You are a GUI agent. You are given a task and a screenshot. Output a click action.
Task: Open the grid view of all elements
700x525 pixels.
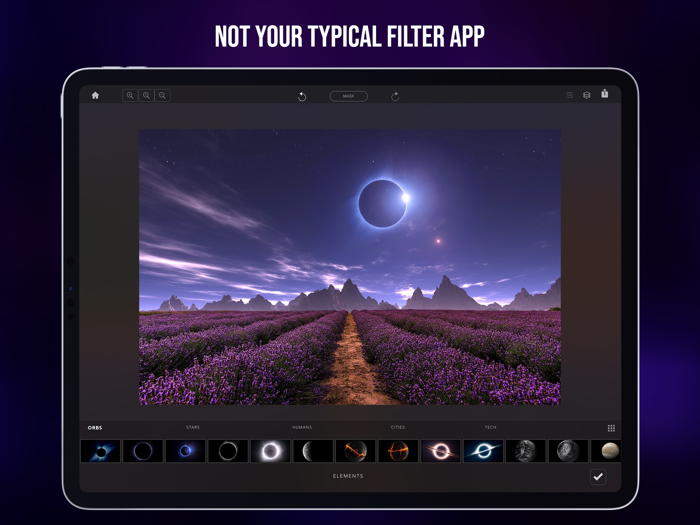611,428
